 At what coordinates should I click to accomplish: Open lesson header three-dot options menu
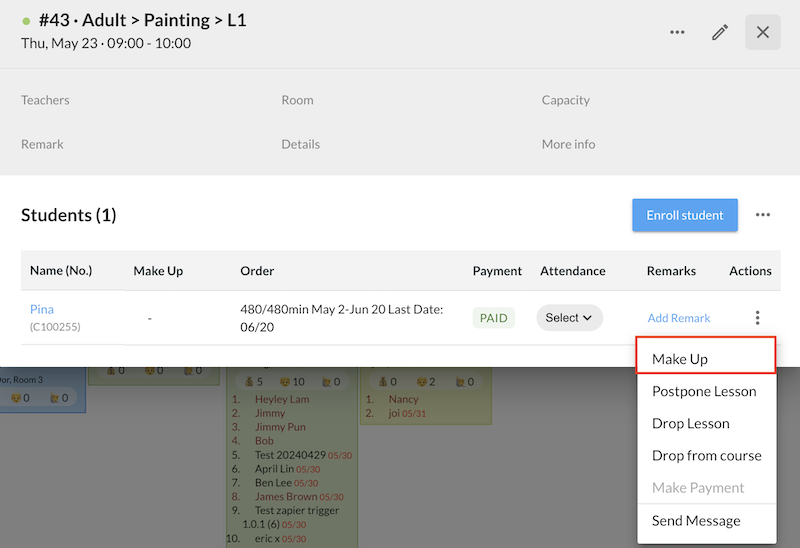(x=677, y=32)
